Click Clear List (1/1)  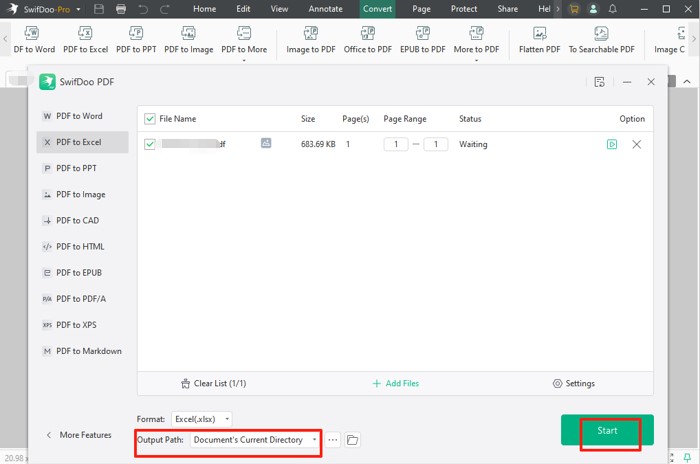(213, 384)
